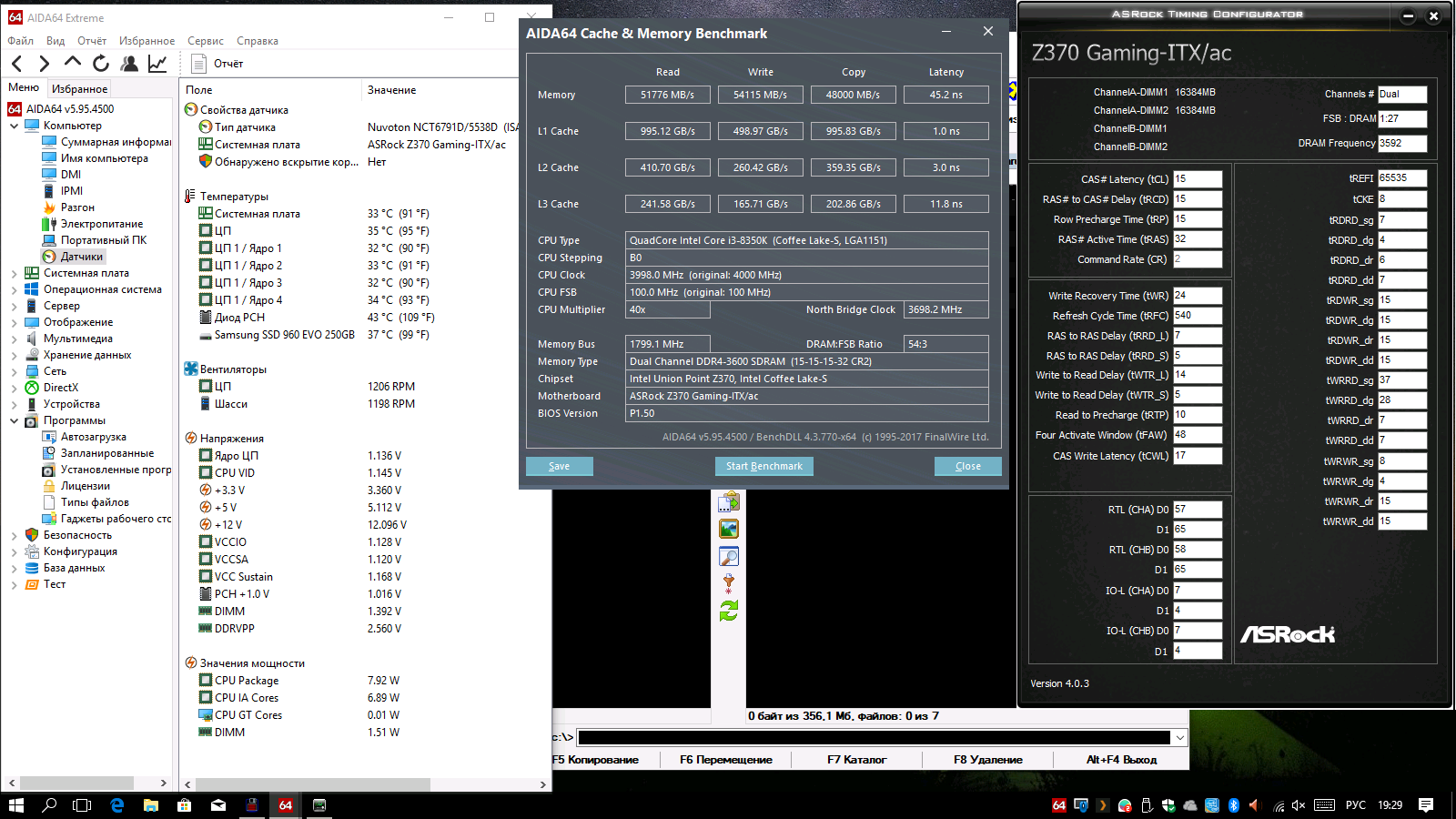Click F7 Каталог button in Total Commander
1456x819 pixels.
856,760
